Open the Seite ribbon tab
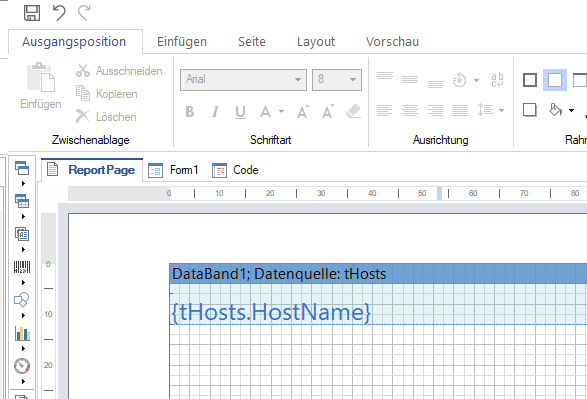 [x=252, y=42]
